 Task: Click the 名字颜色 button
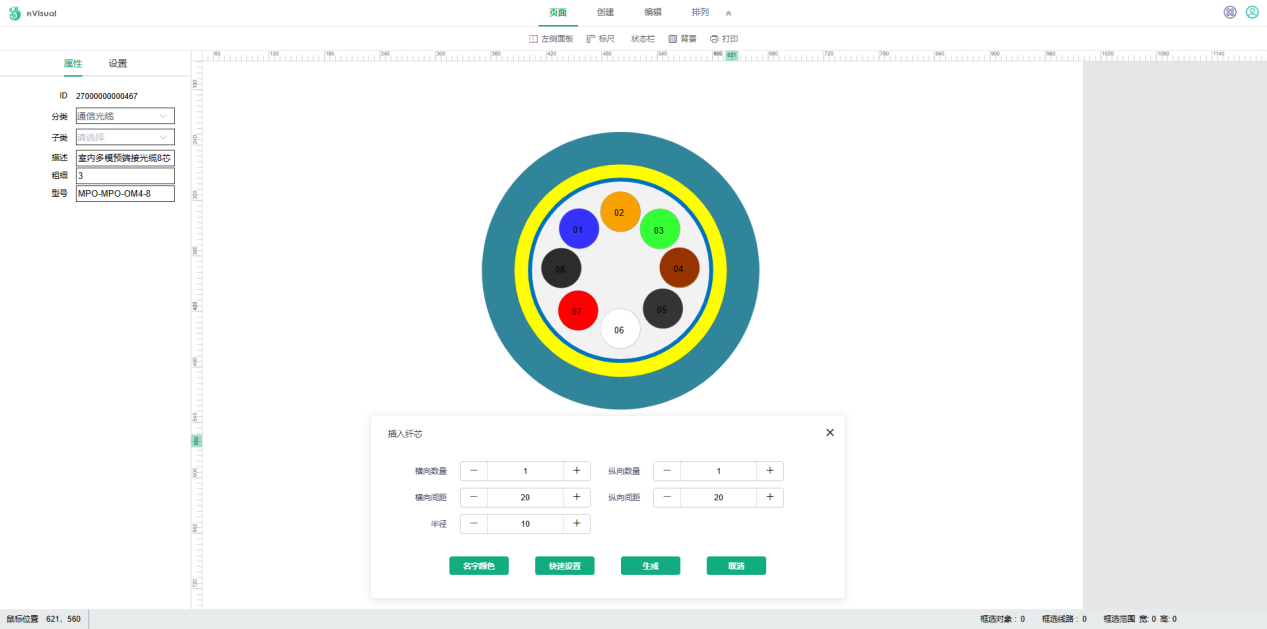(479, 566)
